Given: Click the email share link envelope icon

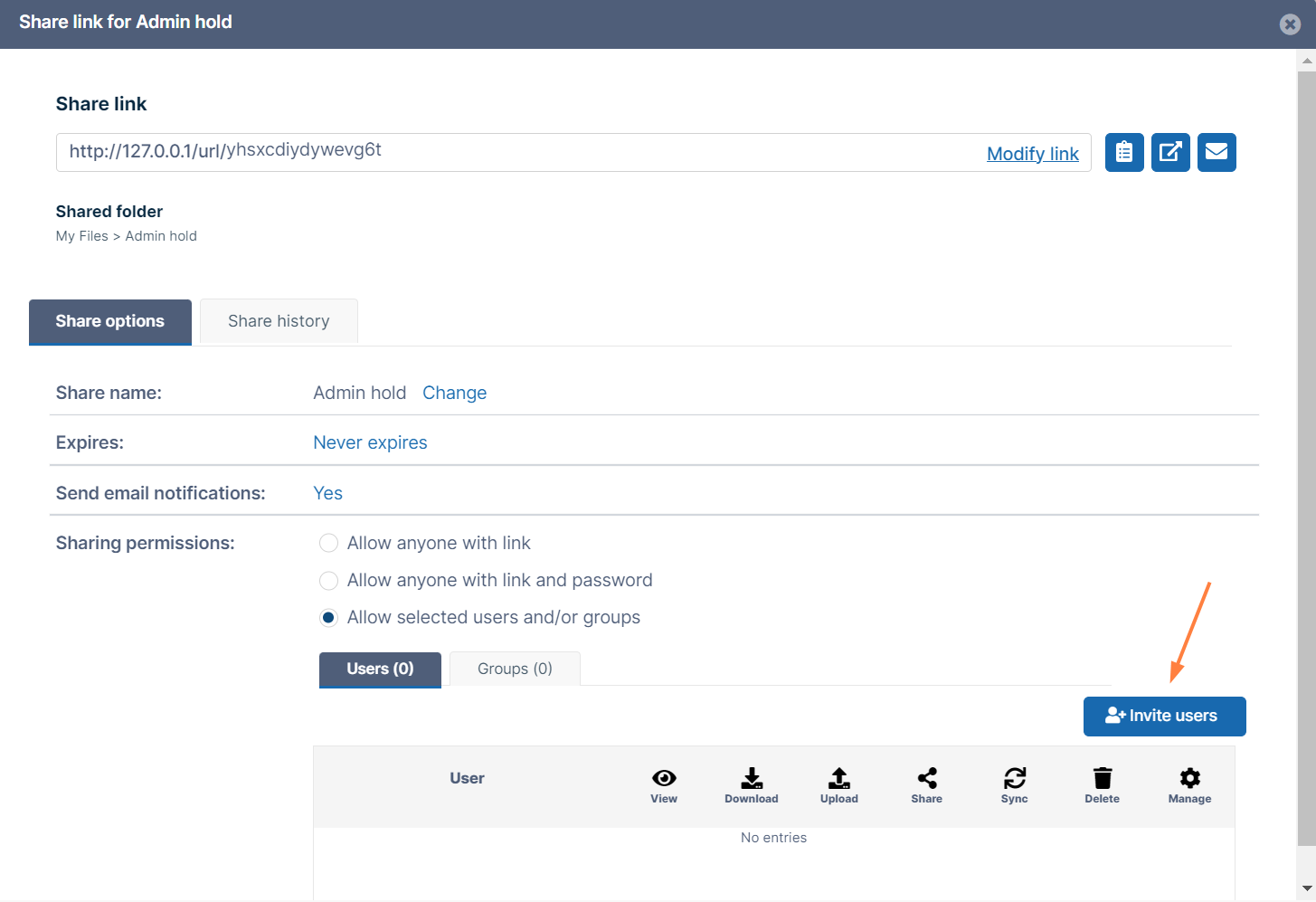Looking at the screenshot, I should coord(1217,152).
